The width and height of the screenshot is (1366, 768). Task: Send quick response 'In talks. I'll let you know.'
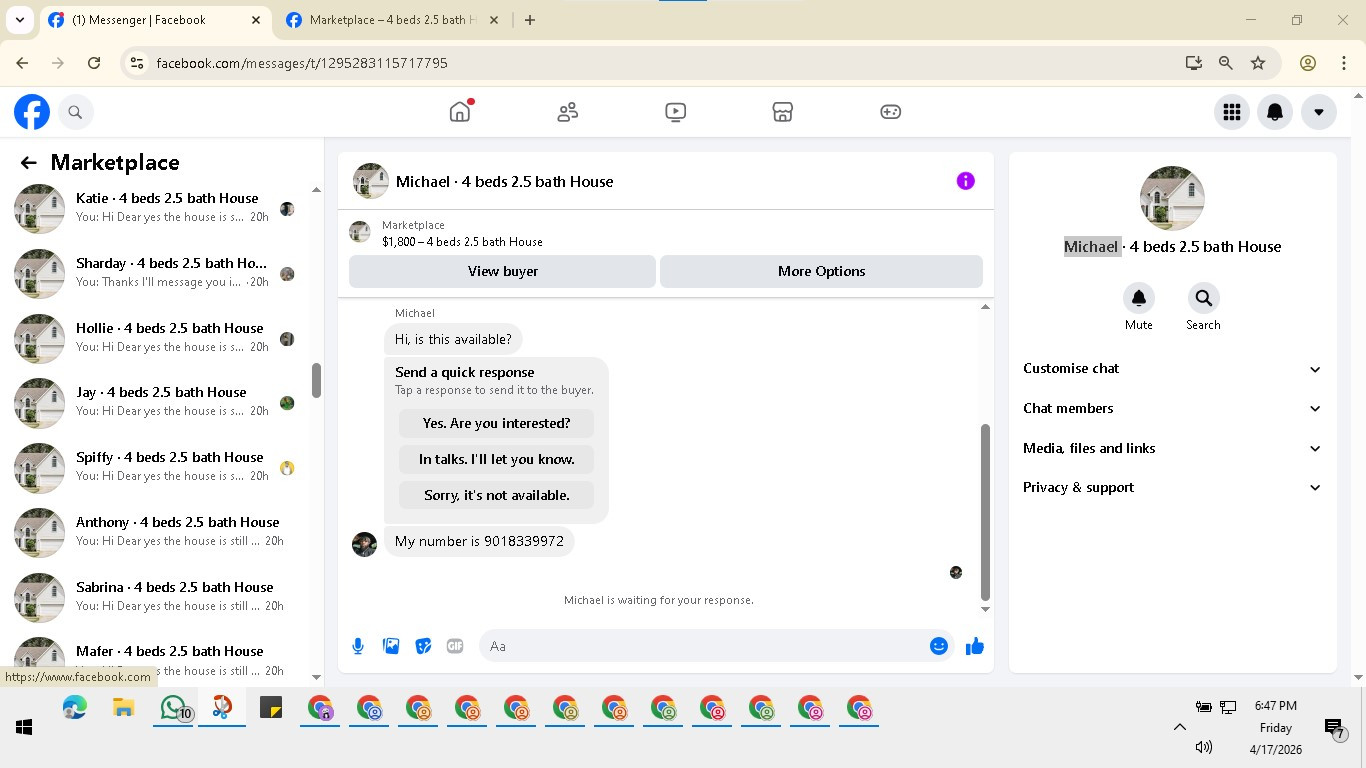[496, 459]
